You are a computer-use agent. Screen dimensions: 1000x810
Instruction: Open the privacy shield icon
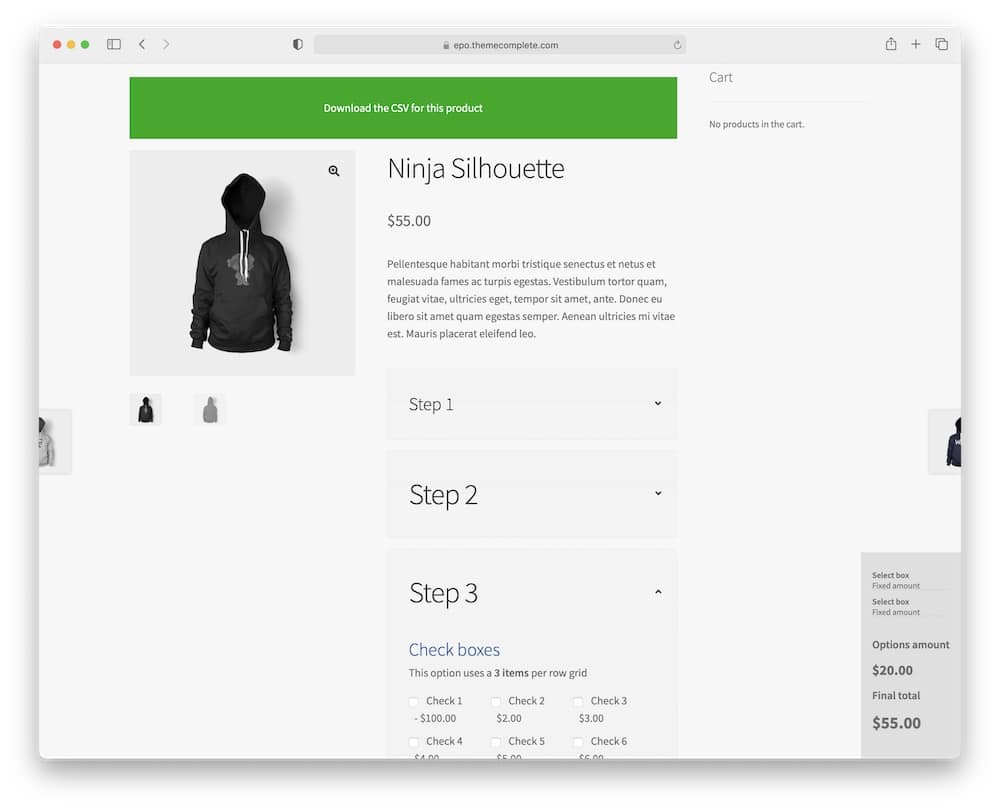tap(297, 44)
